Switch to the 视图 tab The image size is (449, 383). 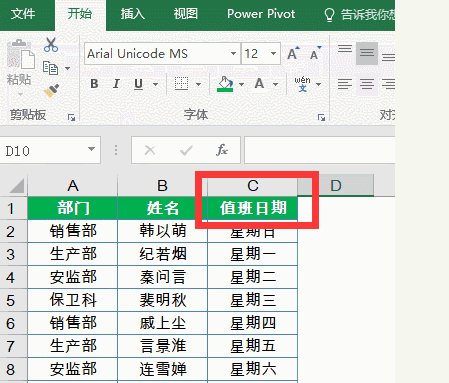coord(186,14)
